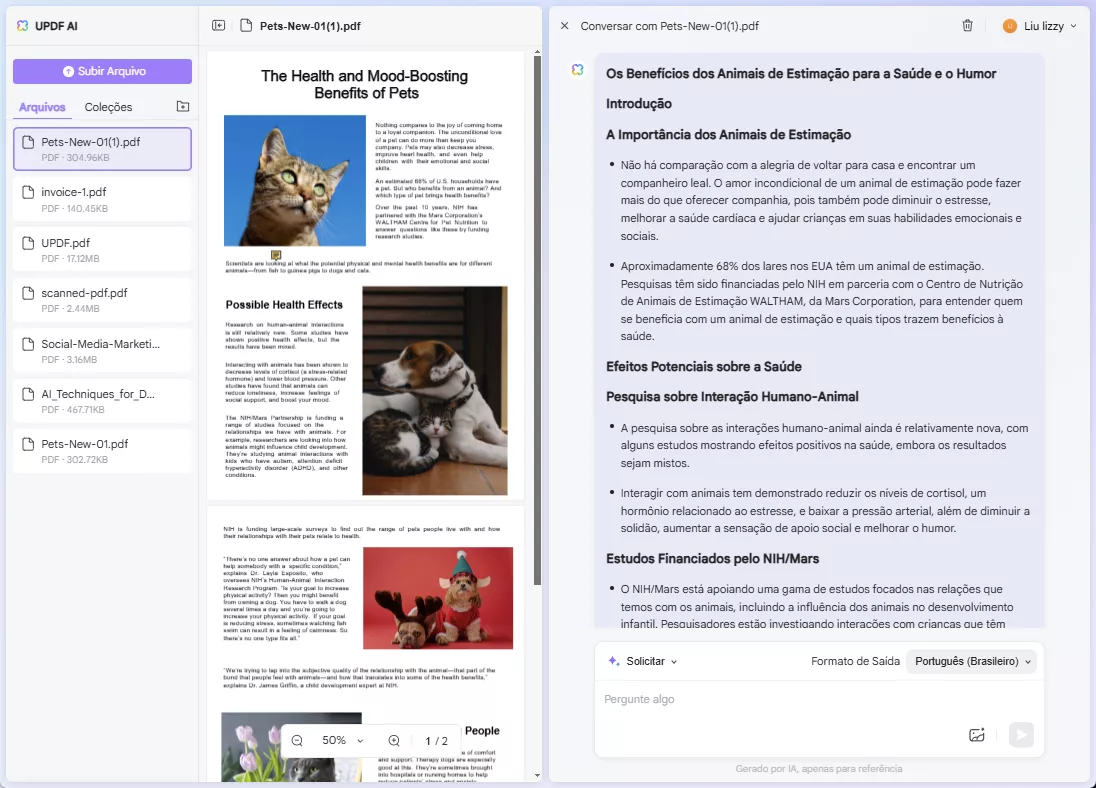This screenshot has width=1096, height=788.
Task: Click the UPDF AI logo icon
Action: pyautogui.click(x=22, y=26)
